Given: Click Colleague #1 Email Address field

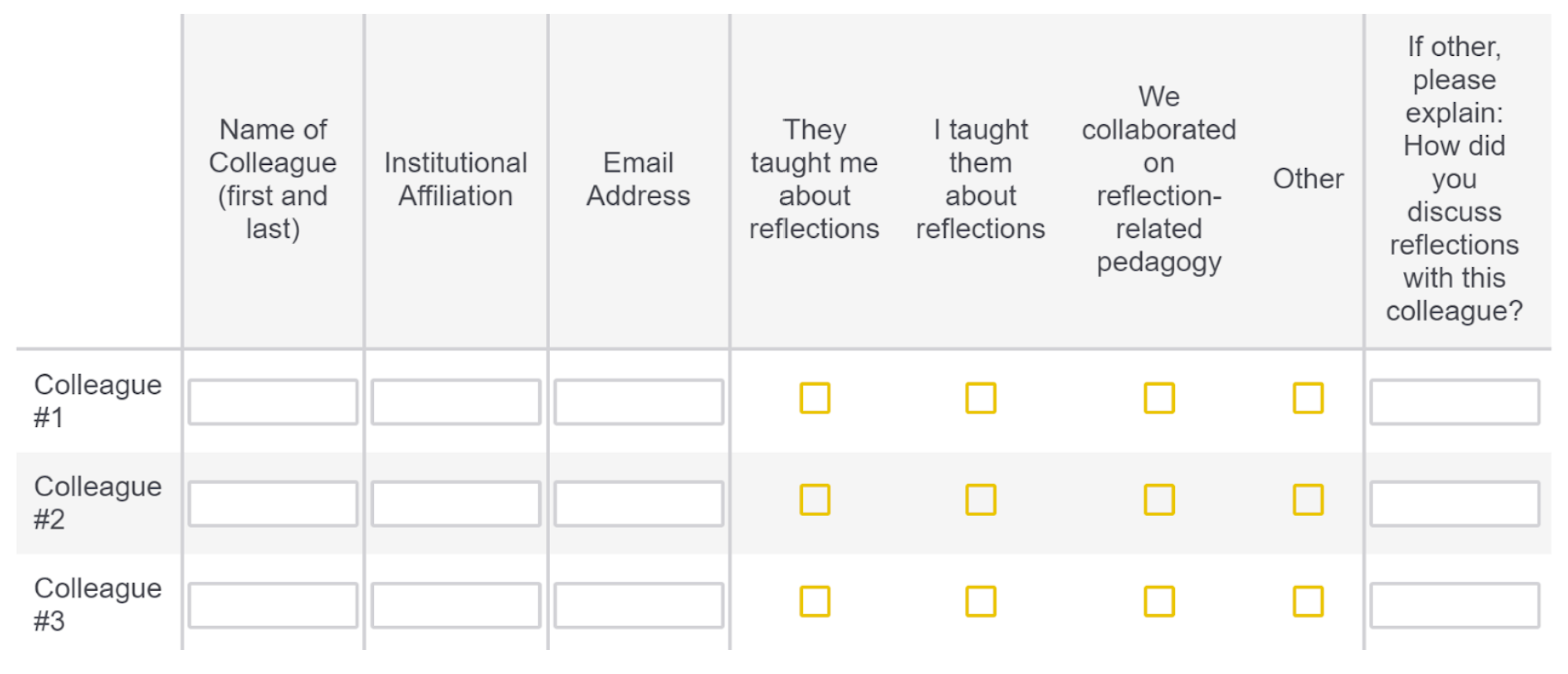Looking at the screenshot, I should coord(638,402).
